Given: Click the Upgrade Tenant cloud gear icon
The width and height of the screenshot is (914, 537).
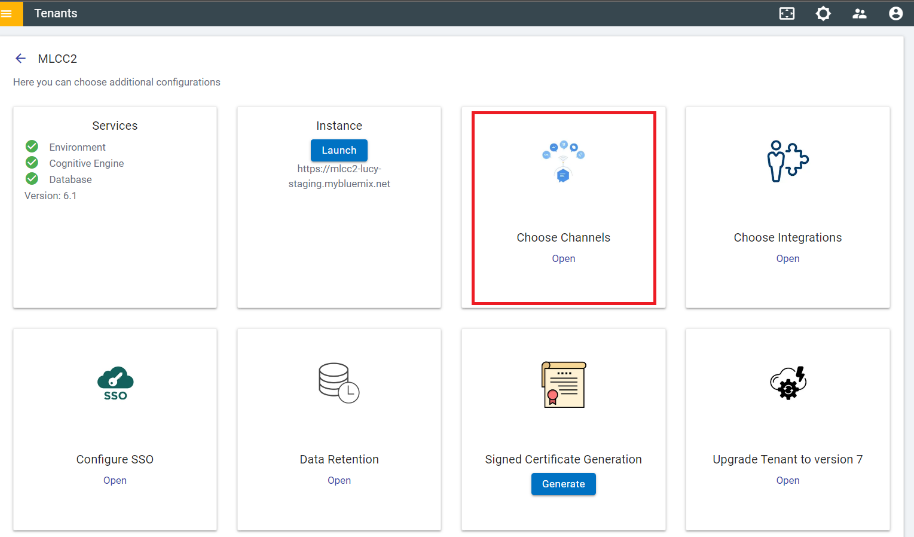Looking at the screenshot, I should pyautogui.click(x=788, y=382).
